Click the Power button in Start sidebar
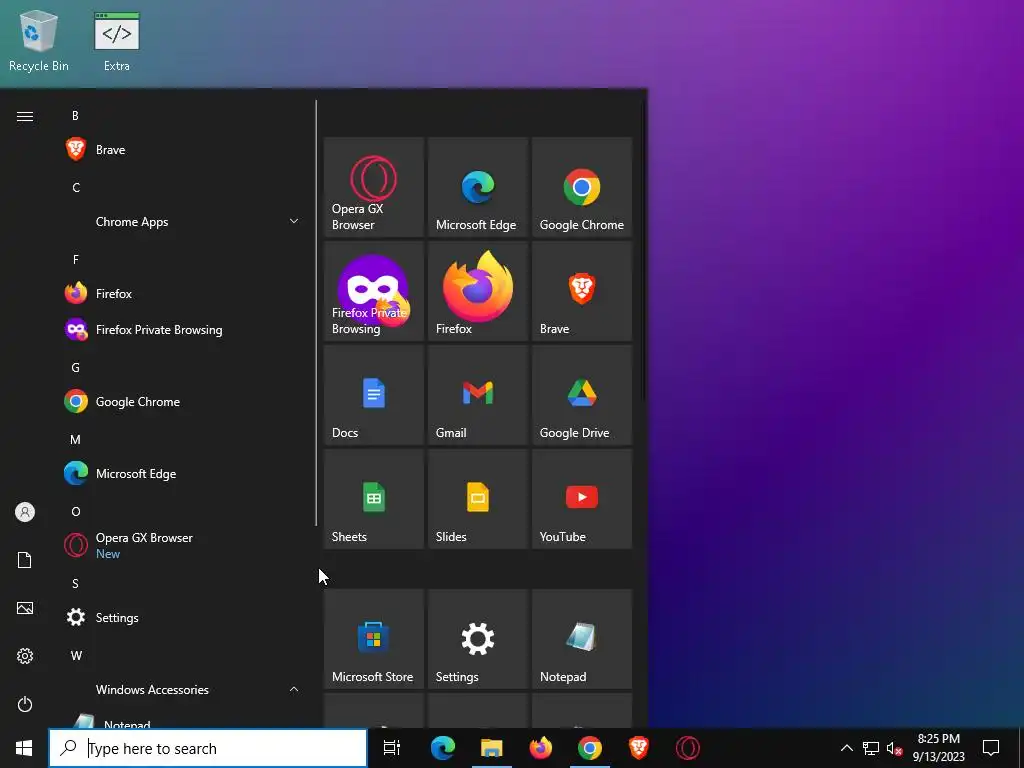This screenshot has width=1024, height=768. [25, 704]
